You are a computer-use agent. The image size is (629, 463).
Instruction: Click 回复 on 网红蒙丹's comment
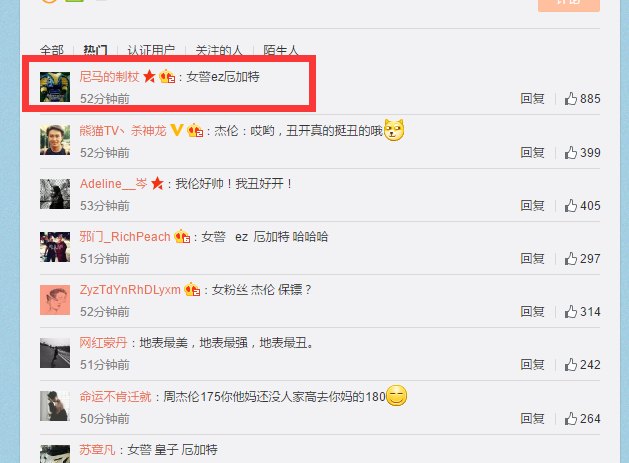pos(532,364)
